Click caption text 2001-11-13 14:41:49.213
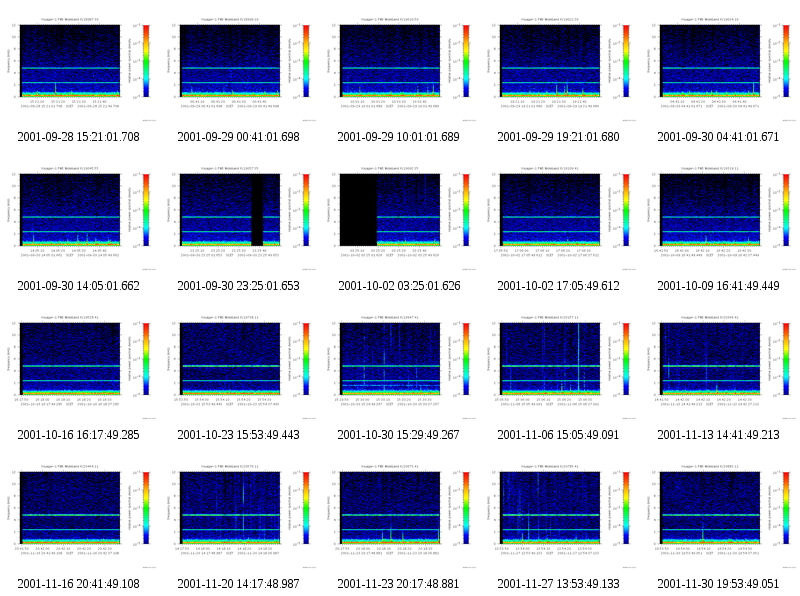This screenshot has width=800, height=596. pyautogui.click(x=718, y=435)
